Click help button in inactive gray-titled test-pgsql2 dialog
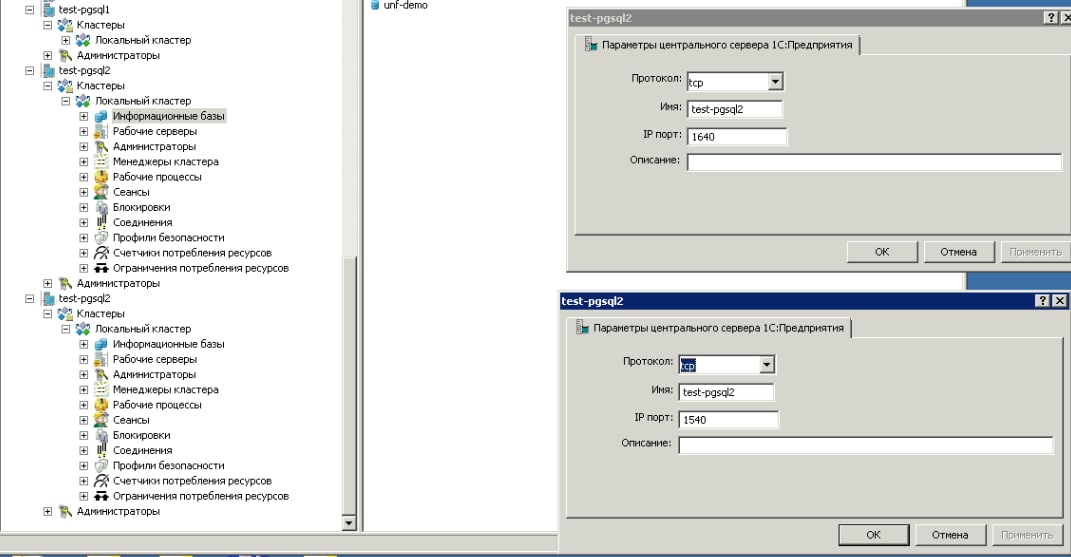Screen dimensions: 1071x557 [x=1051, y=18]
